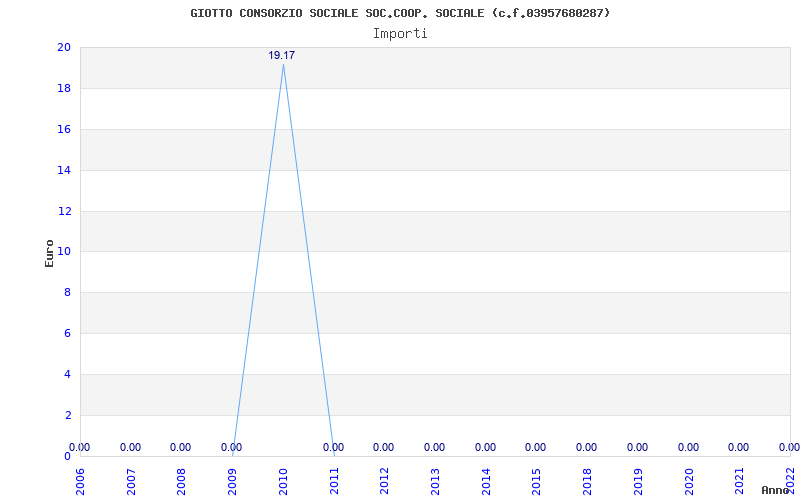Viewport: 800px width, 500px height.
Task: Click y-axis tick value 18
Action: (64, 88)
